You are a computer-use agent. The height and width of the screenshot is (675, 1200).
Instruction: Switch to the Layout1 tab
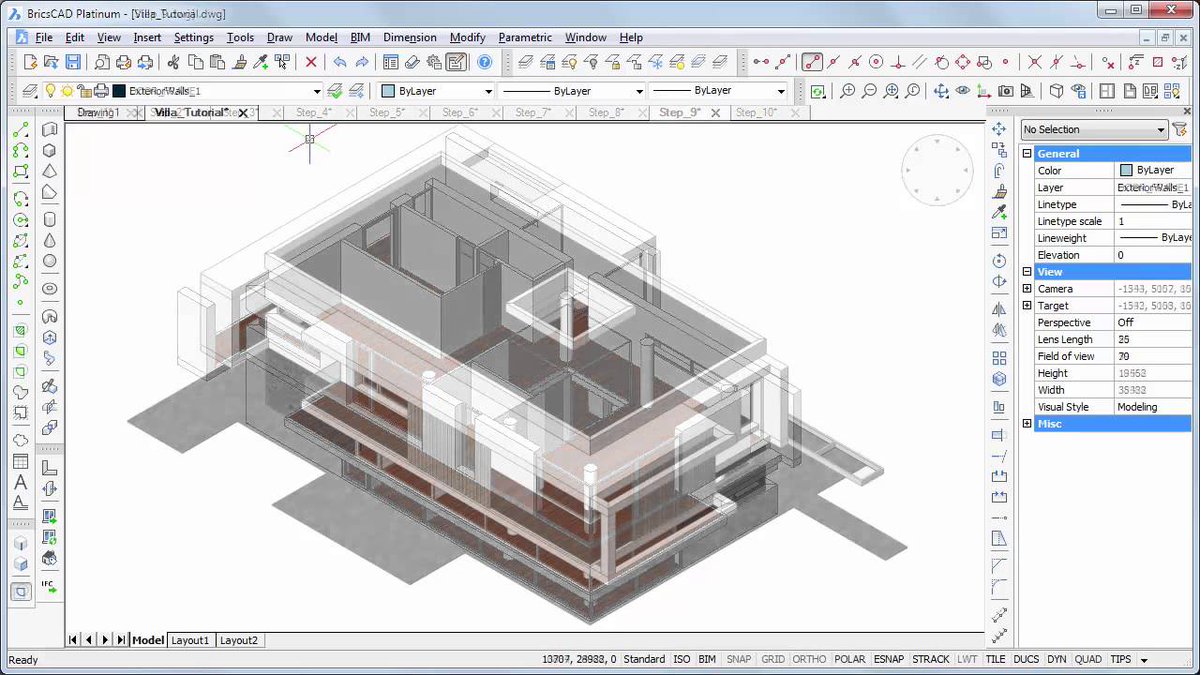tap(190, 640)
